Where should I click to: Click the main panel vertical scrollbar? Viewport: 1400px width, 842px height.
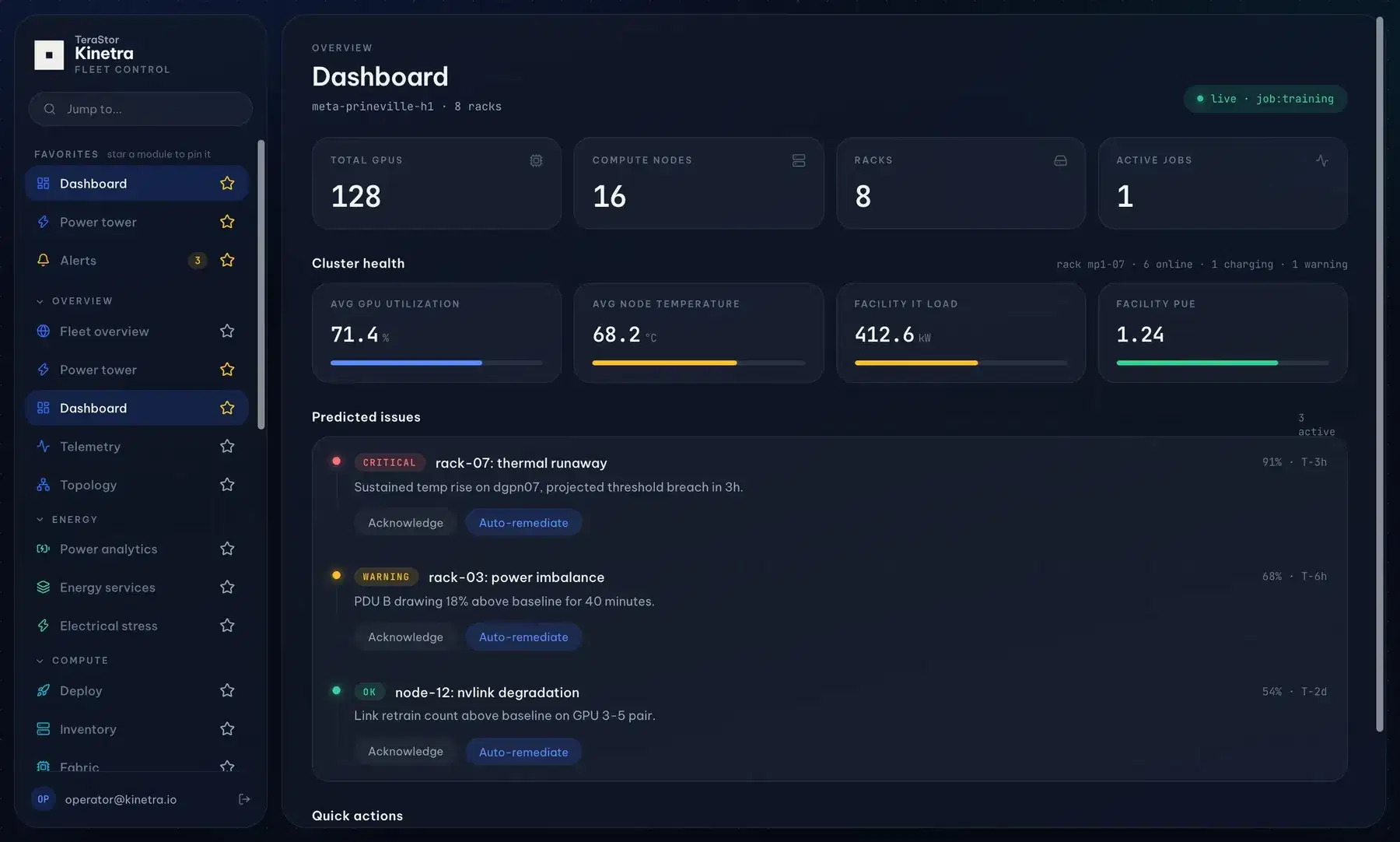(1380, 374)
